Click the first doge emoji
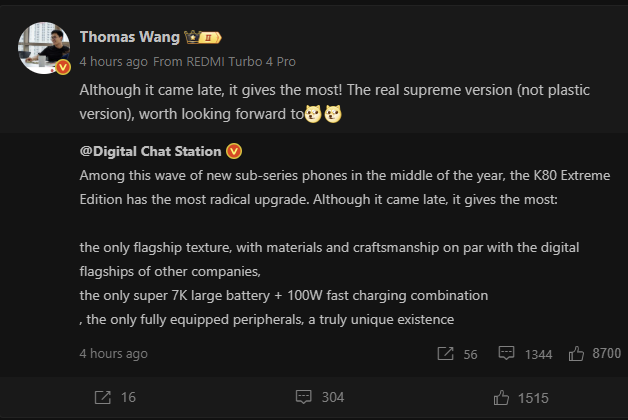The width and height of the screenshot is (628, 420). [314, 114]
